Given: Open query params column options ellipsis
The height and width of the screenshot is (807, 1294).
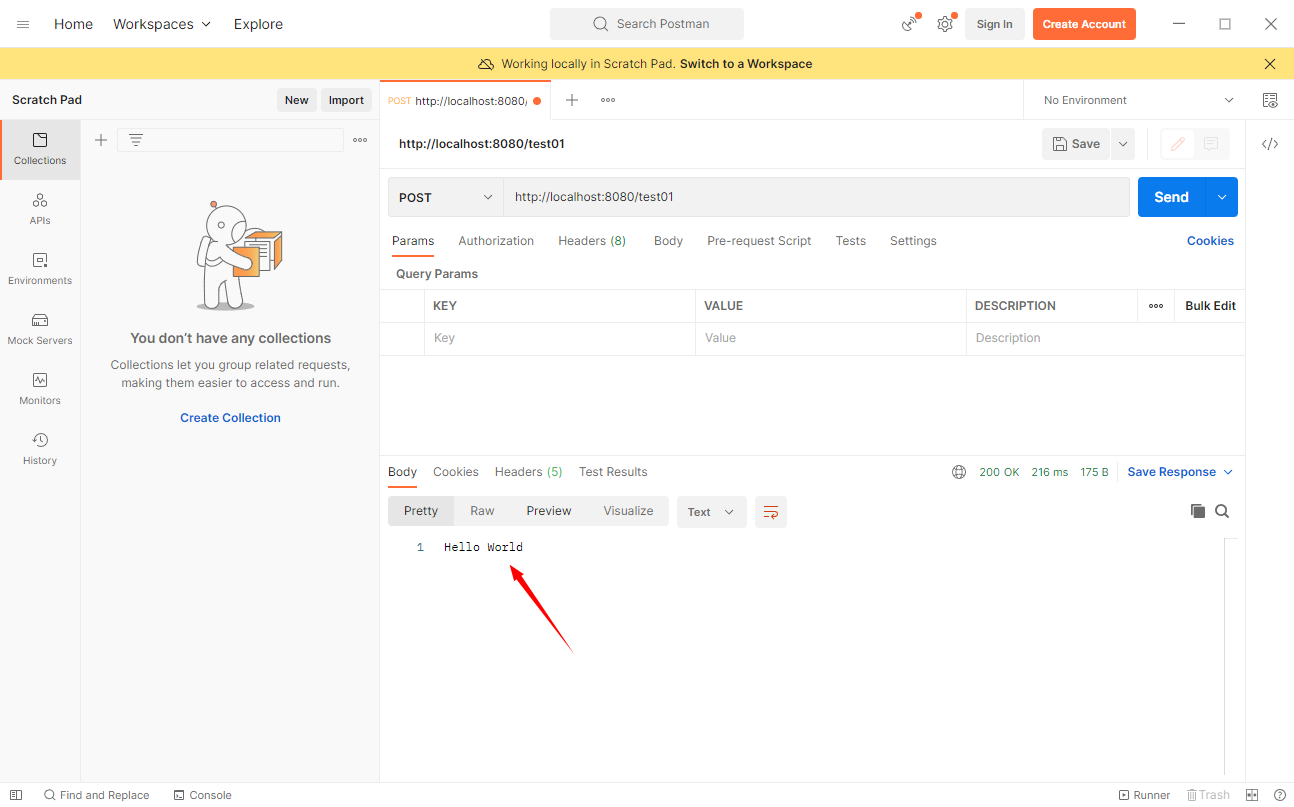Looking at the screenshot, I should click(x=1156, y=306).
